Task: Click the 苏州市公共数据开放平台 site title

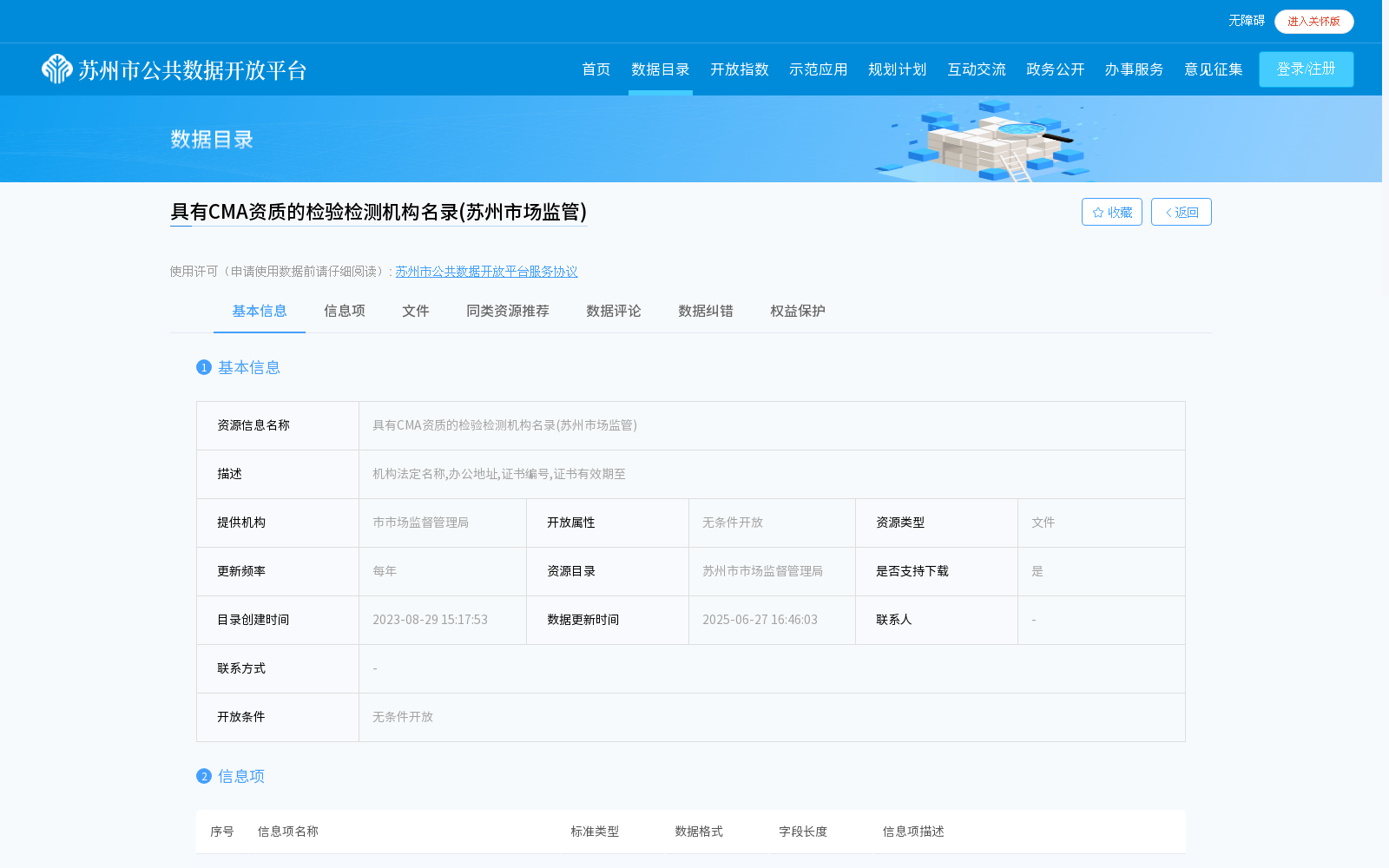Action: (x=193, y=70)
